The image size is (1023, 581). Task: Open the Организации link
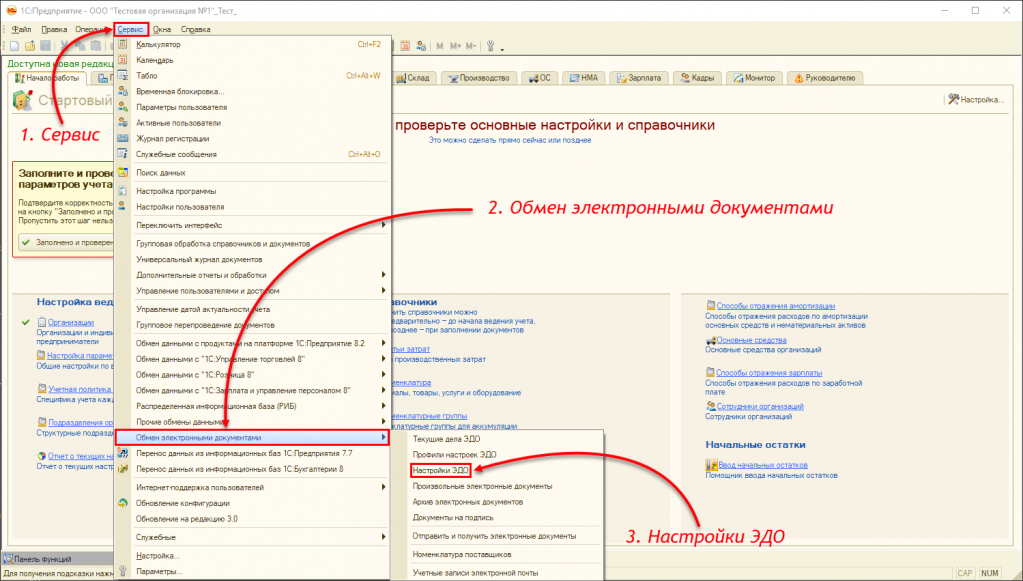pyautogui.click(x=71, y=322)
